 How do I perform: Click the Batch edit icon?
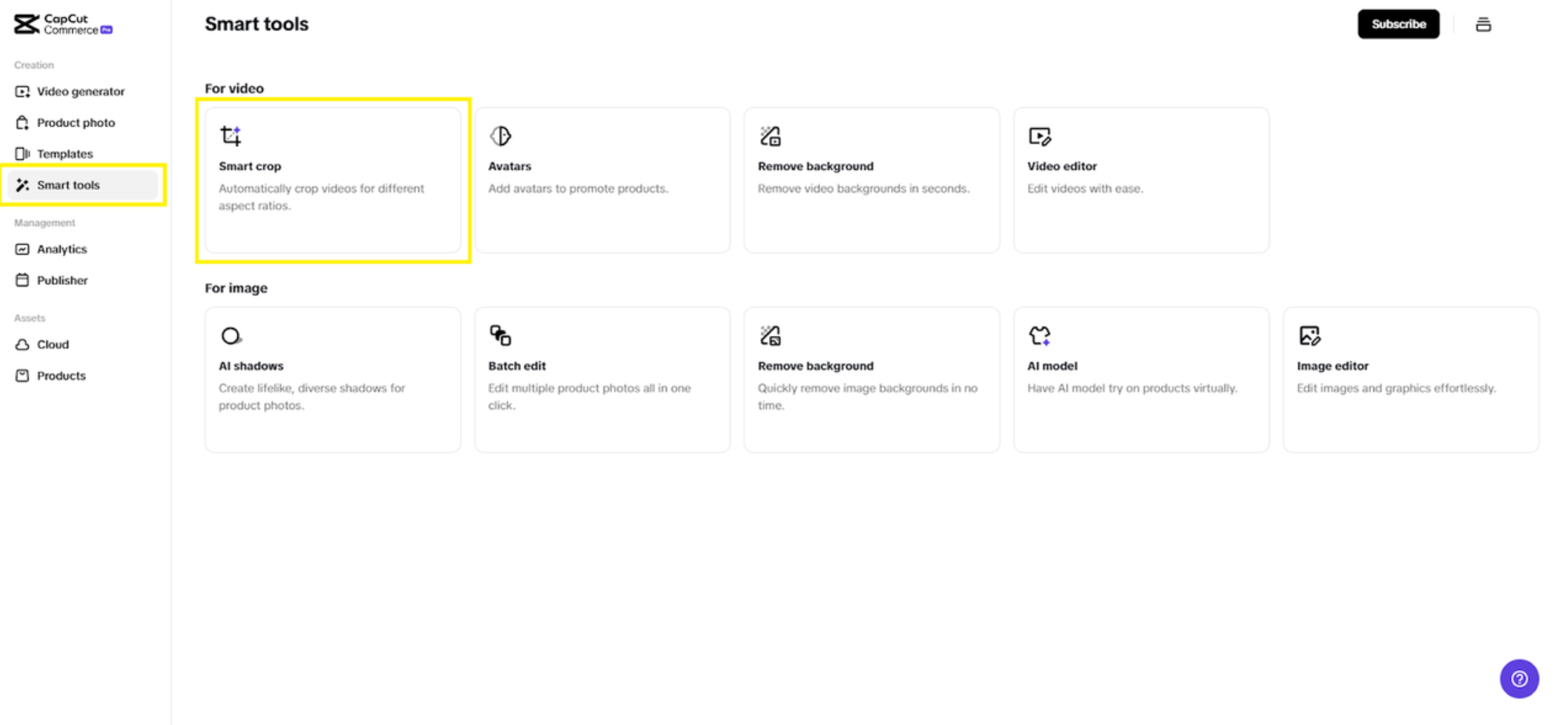(x=501, y=336)
